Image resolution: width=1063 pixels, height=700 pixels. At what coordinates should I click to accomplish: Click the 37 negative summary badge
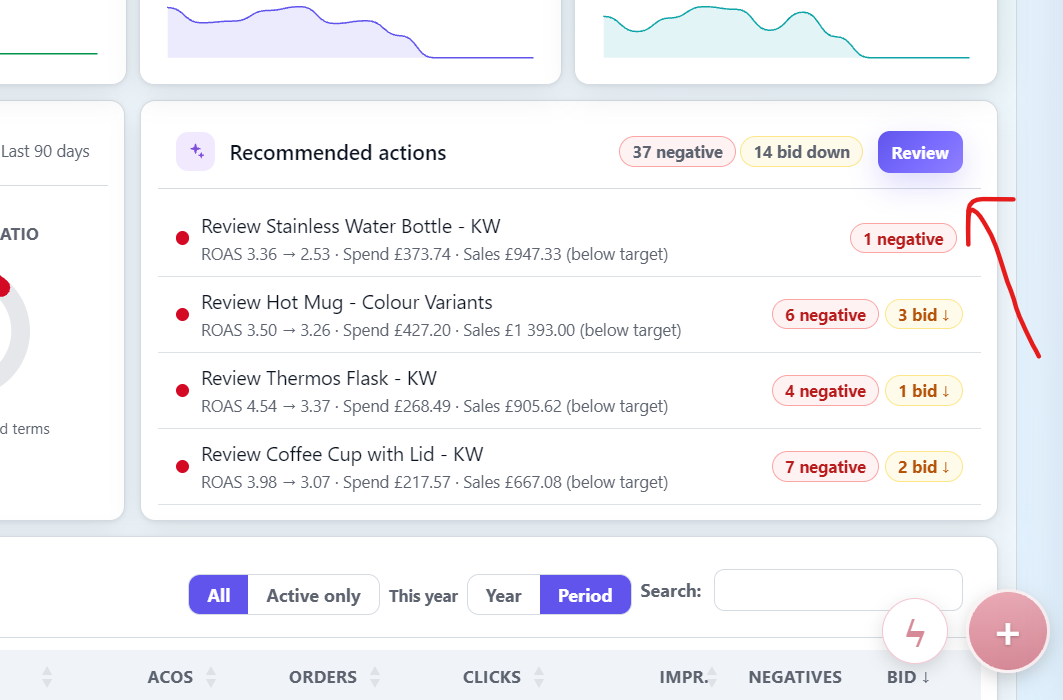tap(677, 152)
